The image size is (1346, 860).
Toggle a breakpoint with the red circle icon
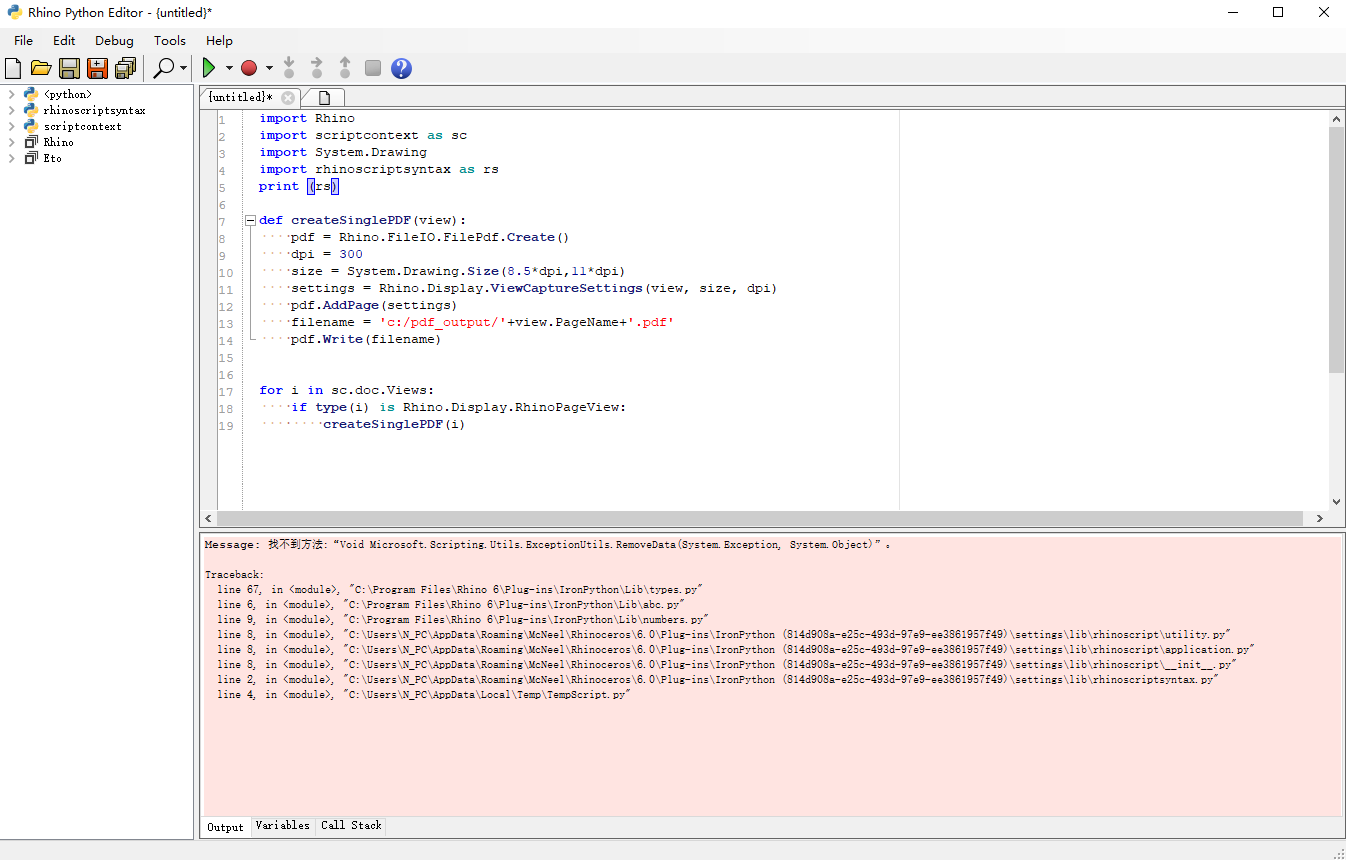click(249, 68)
